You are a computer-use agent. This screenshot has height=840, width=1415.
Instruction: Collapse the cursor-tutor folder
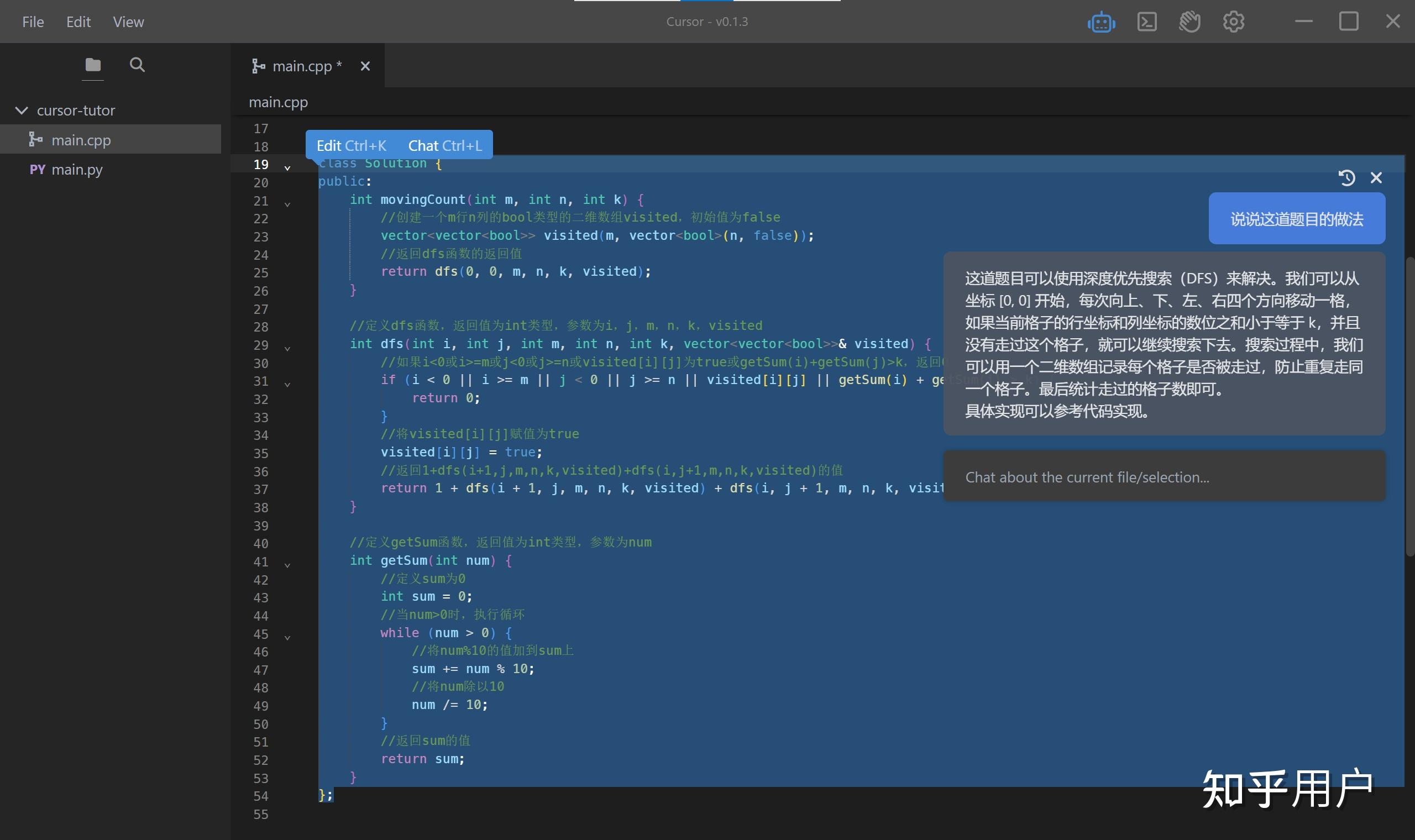point(22,110)
